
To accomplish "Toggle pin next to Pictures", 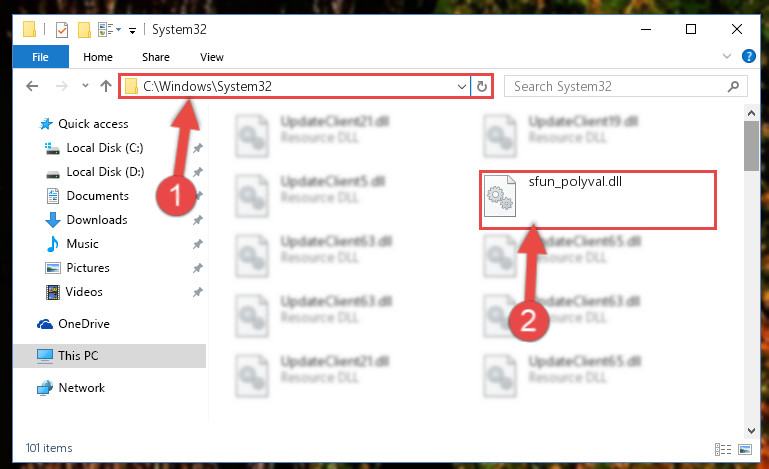I will click(198, 268).
